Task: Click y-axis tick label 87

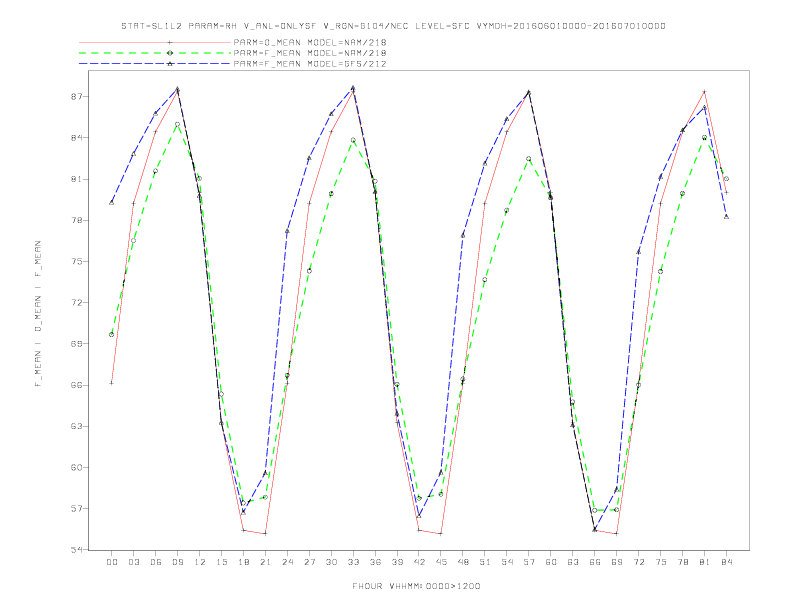Action: (x=77, y=96)
